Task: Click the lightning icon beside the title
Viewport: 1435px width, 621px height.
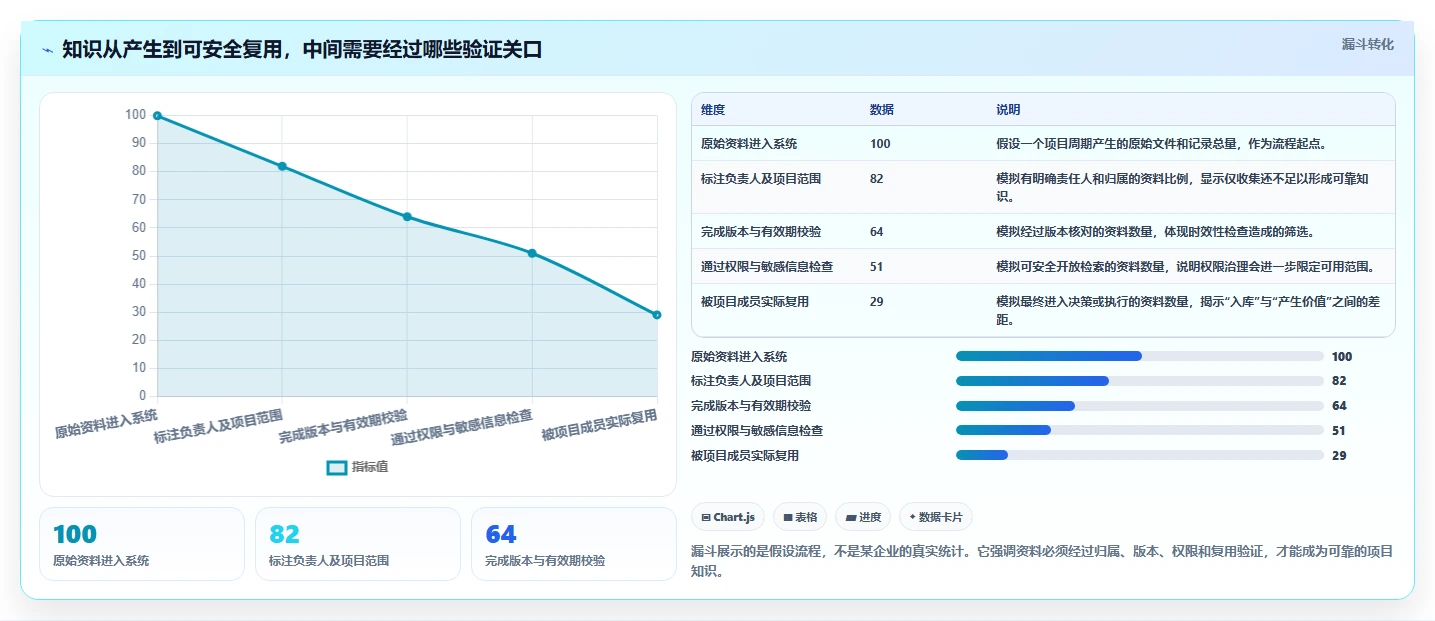Action: click(48, 49)
